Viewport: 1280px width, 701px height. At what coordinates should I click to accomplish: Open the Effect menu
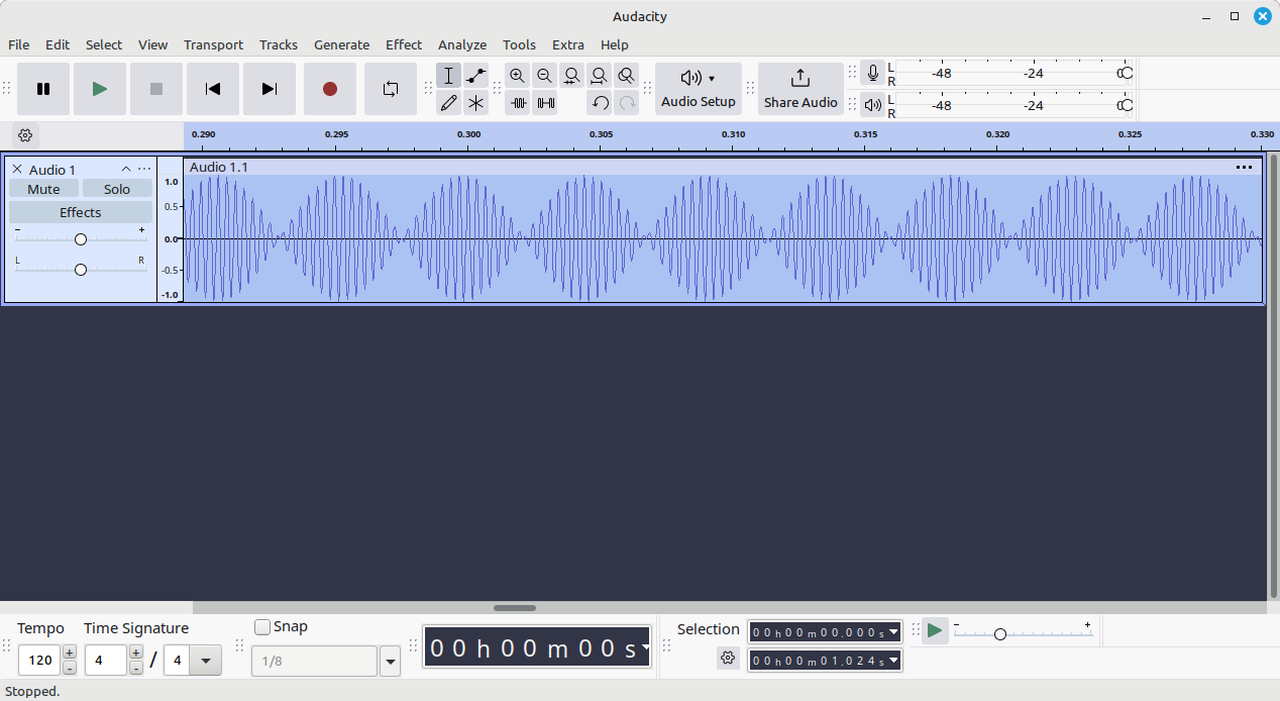pos(403,45)
